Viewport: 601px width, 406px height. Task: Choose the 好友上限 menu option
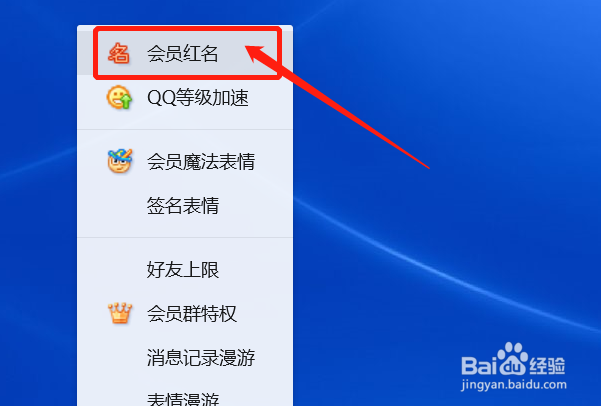185,270
